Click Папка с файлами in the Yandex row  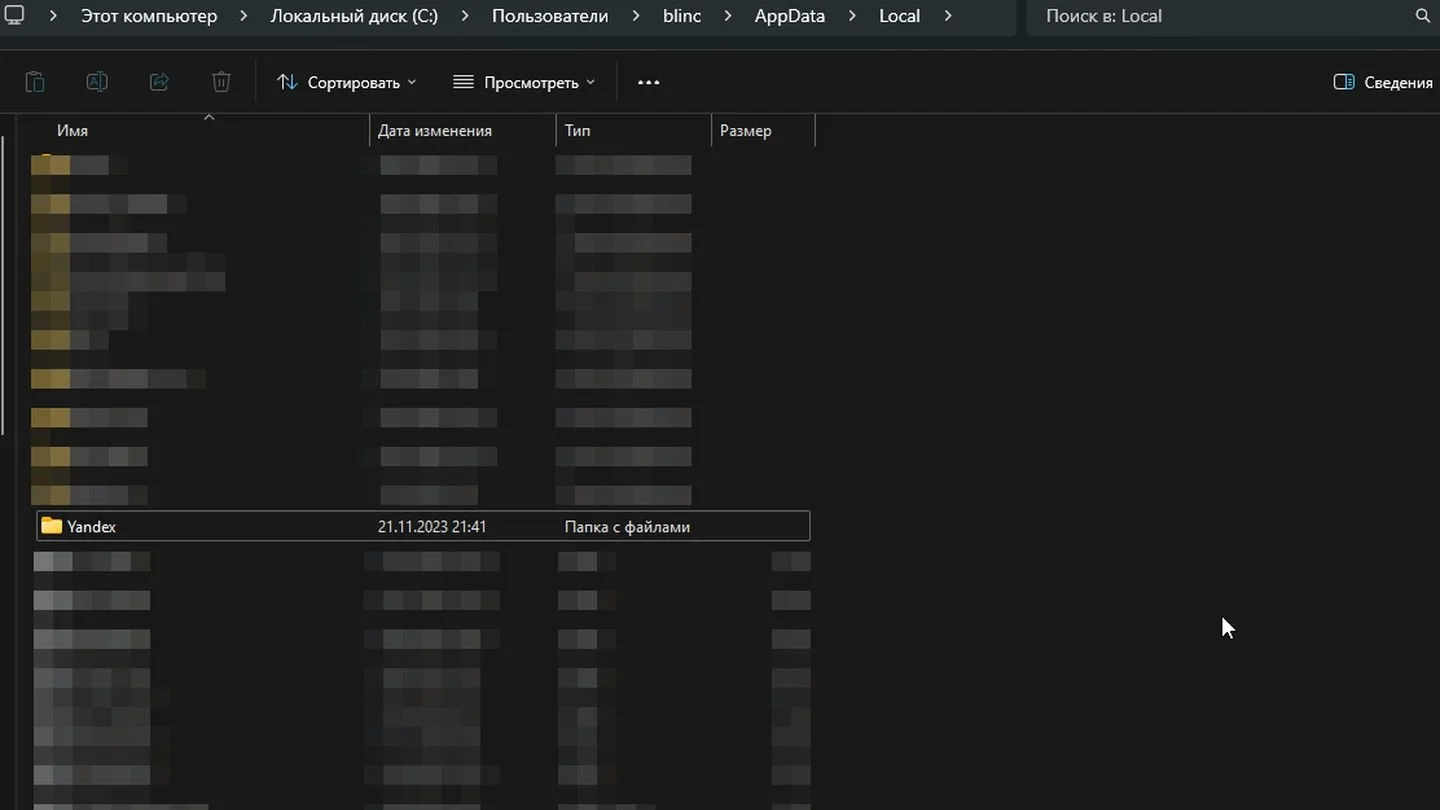coord(627,526)
